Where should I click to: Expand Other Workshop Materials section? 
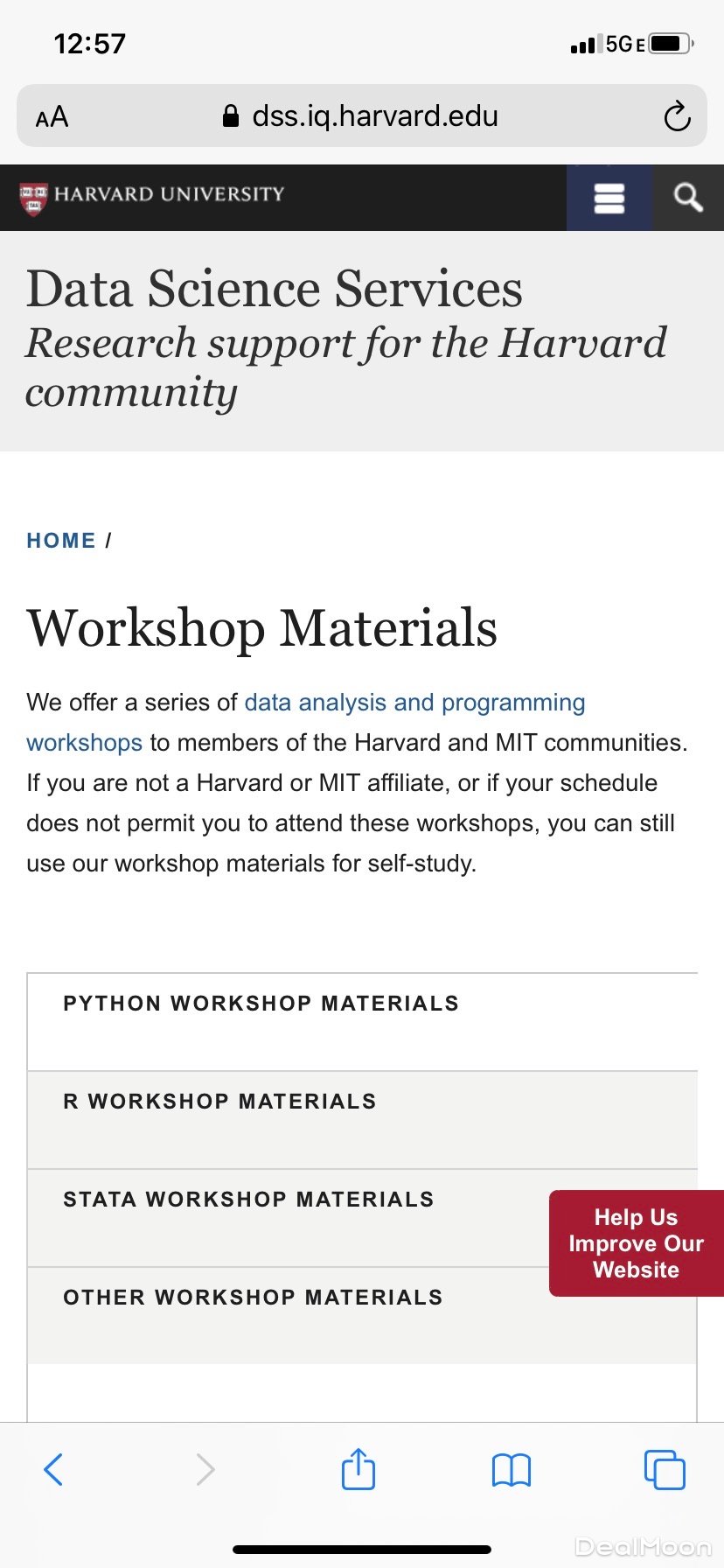click(253, 1298)
